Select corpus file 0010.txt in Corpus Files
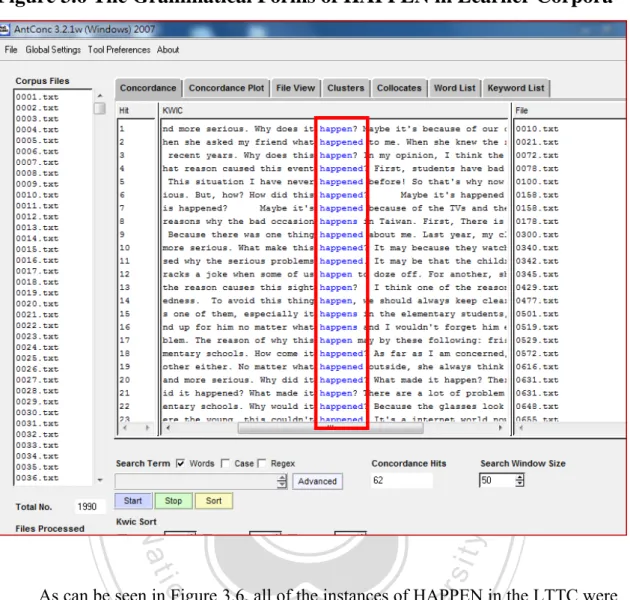Viewport: 630px width, 600px height. click(x=37, y=195)
